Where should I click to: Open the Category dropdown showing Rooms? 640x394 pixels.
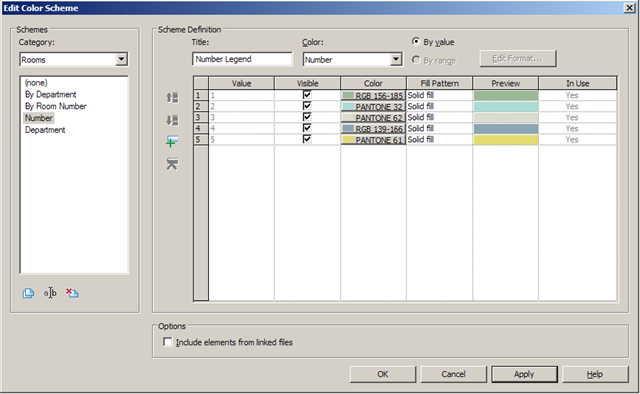(x=73, y=60)
